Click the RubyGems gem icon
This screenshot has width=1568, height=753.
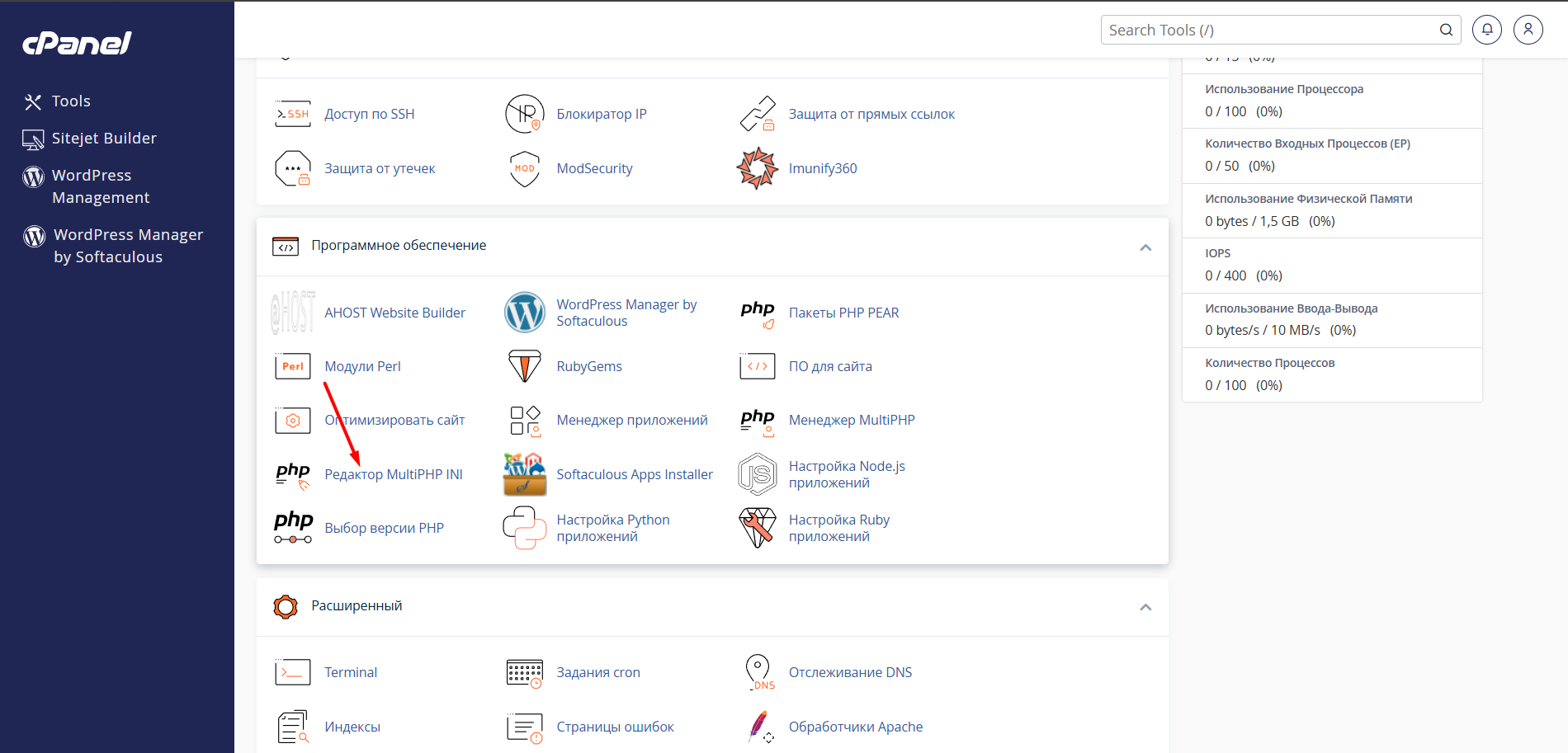525,366
